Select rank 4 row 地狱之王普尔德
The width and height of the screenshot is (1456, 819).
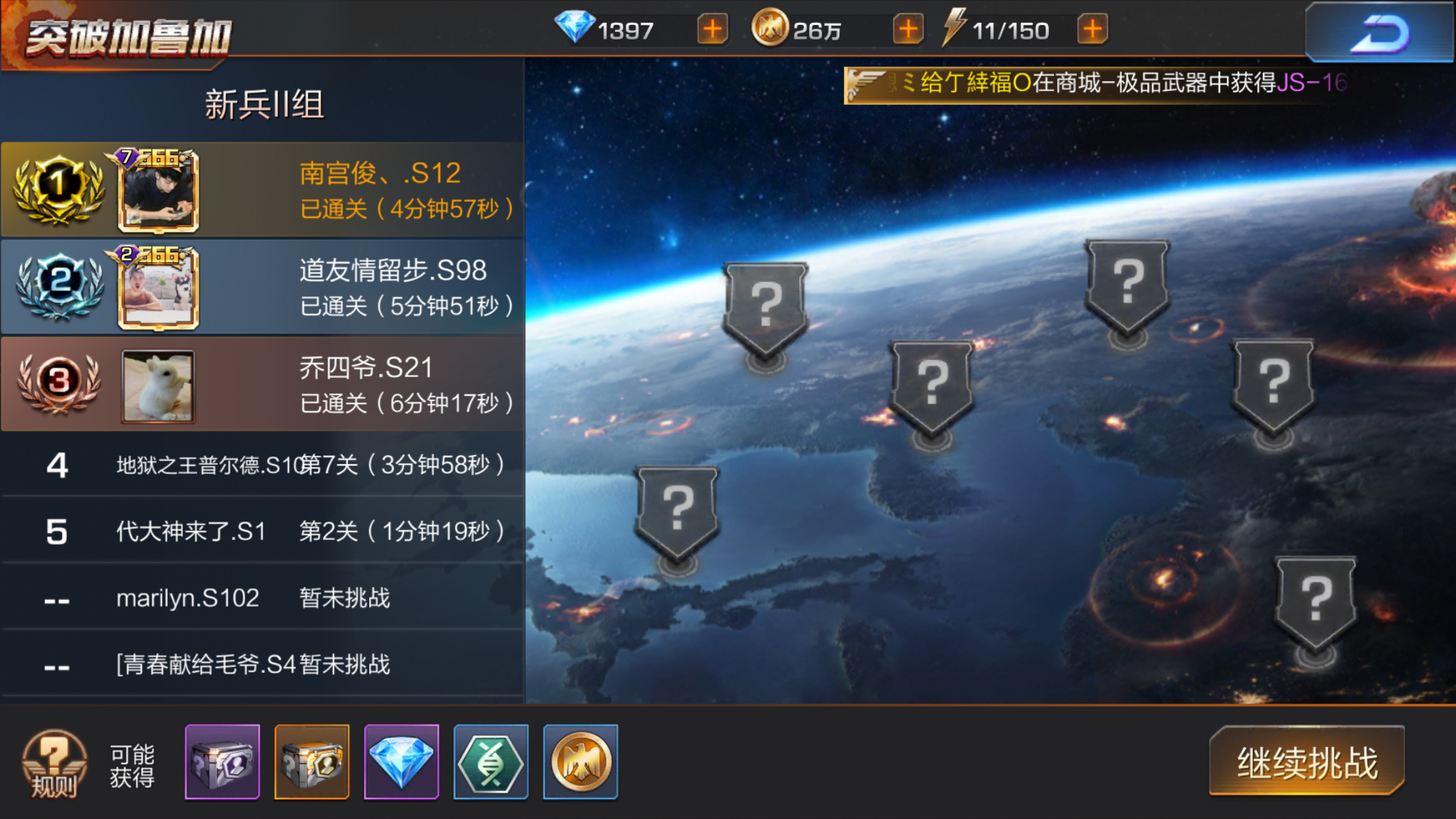[x=262, y=464]
